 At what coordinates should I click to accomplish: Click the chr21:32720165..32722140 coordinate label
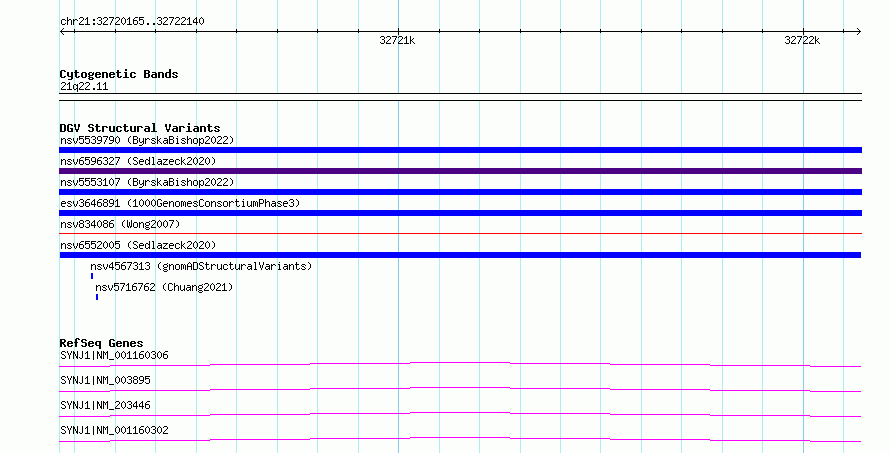pyautogui.click(x=132, y=22)
